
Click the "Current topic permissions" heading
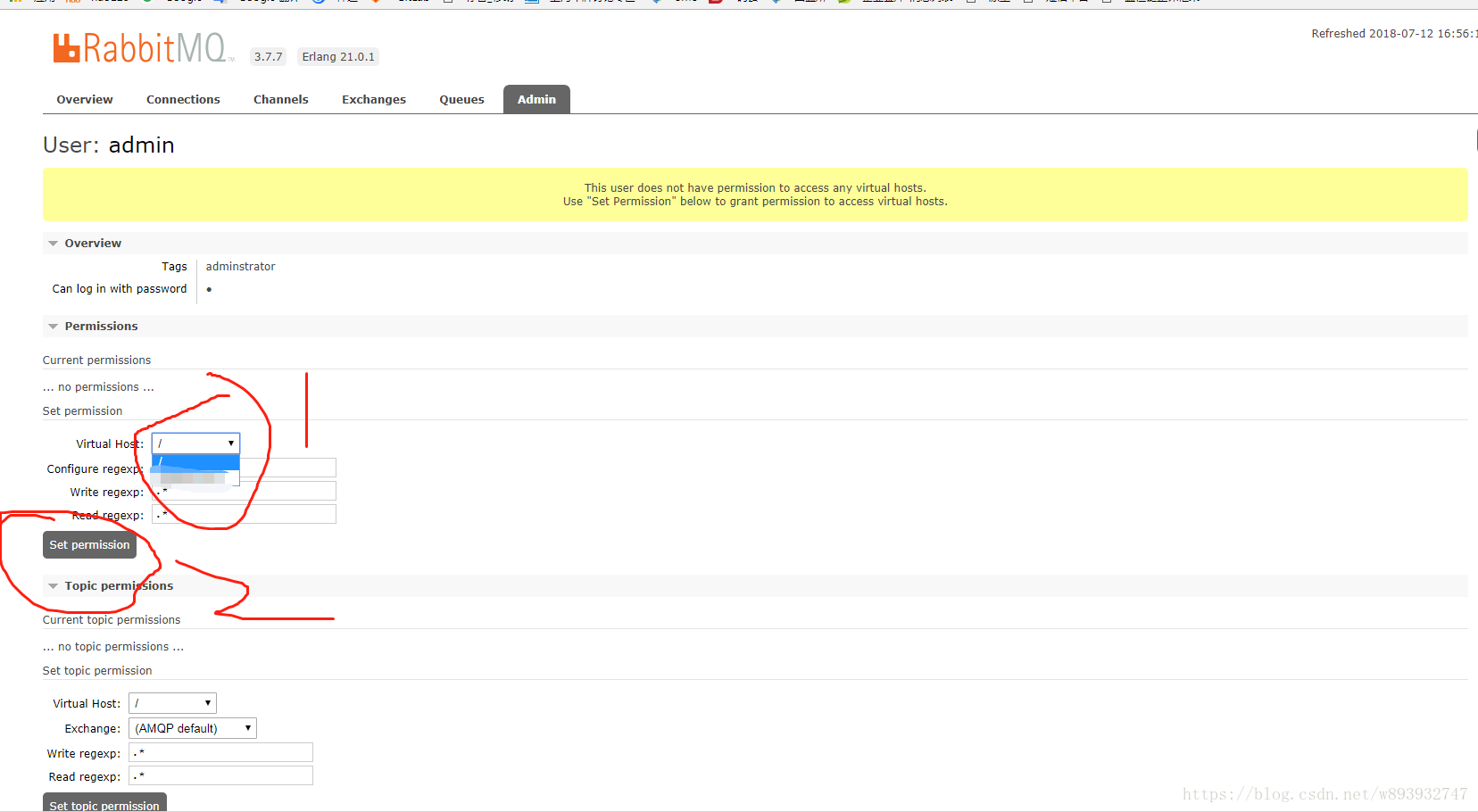point(112,619)
